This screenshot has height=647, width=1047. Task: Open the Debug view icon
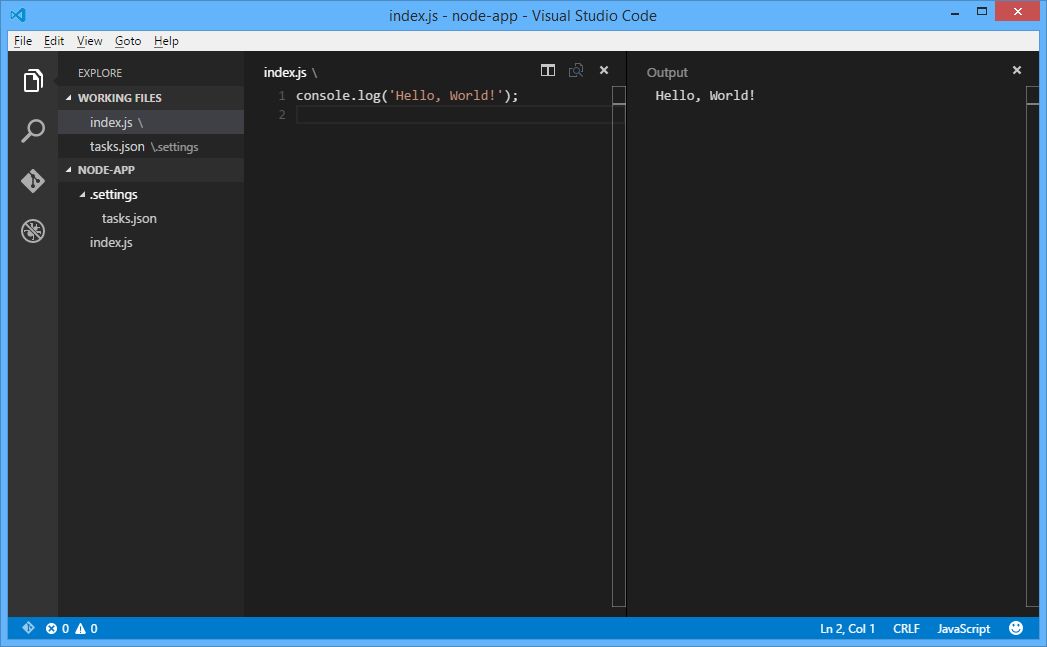pyautogui.click(x=33, y=231)
